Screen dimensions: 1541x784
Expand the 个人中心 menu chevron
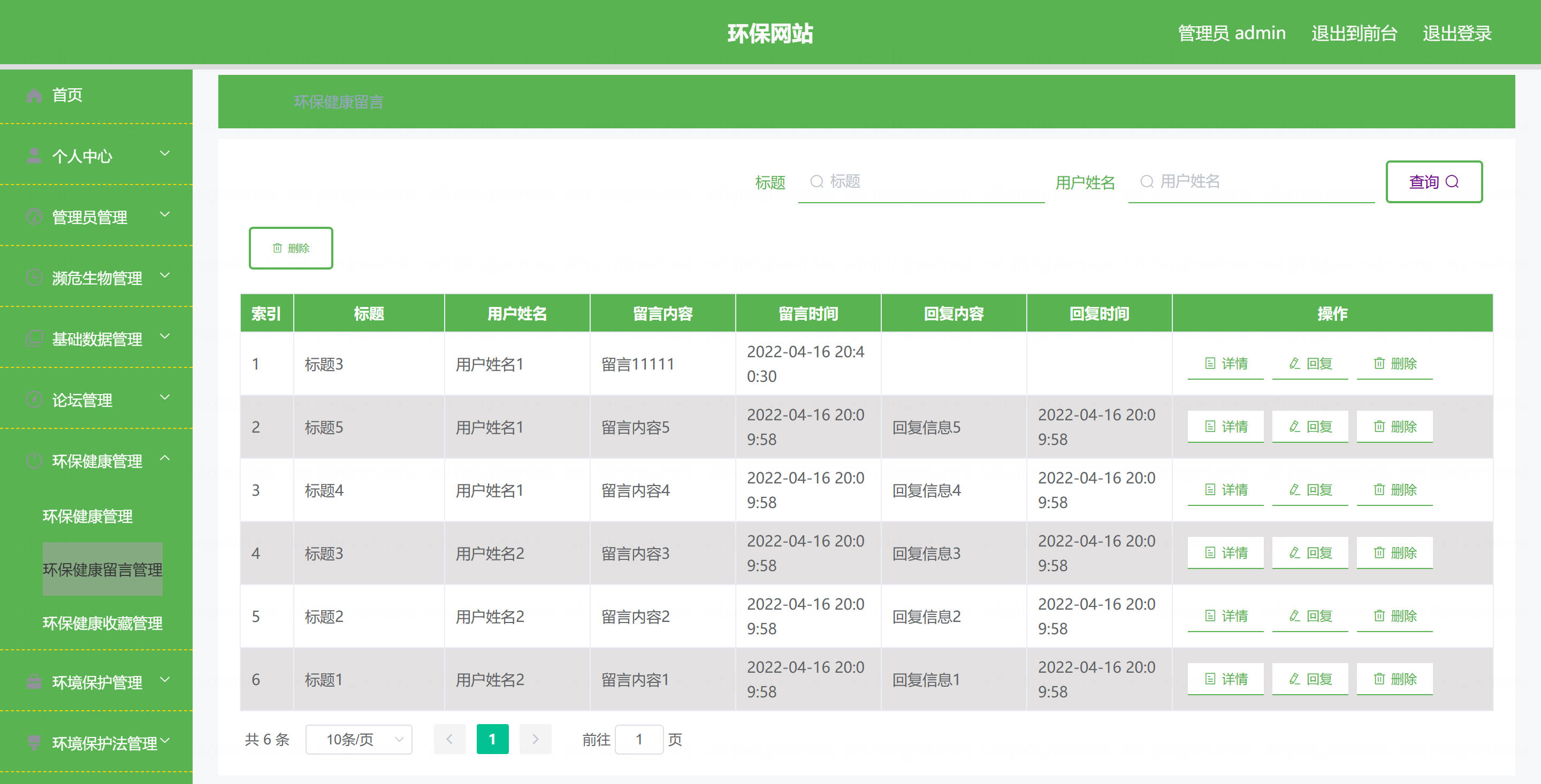coord(165,153)
